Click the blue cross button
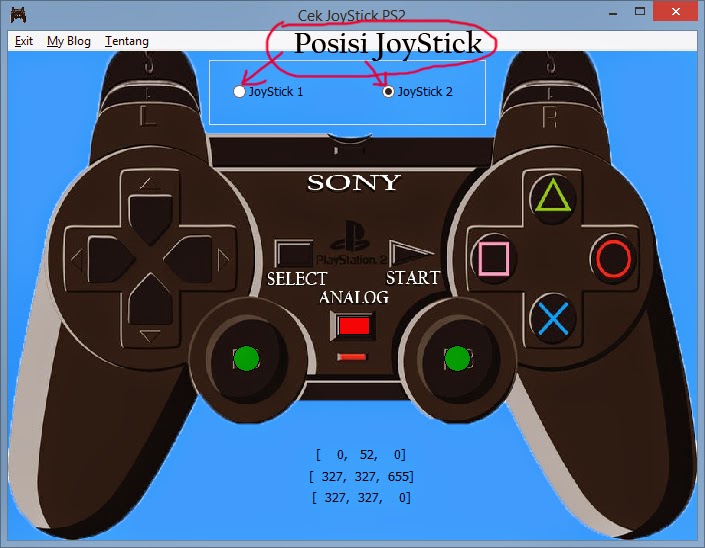 coord(553,318)
